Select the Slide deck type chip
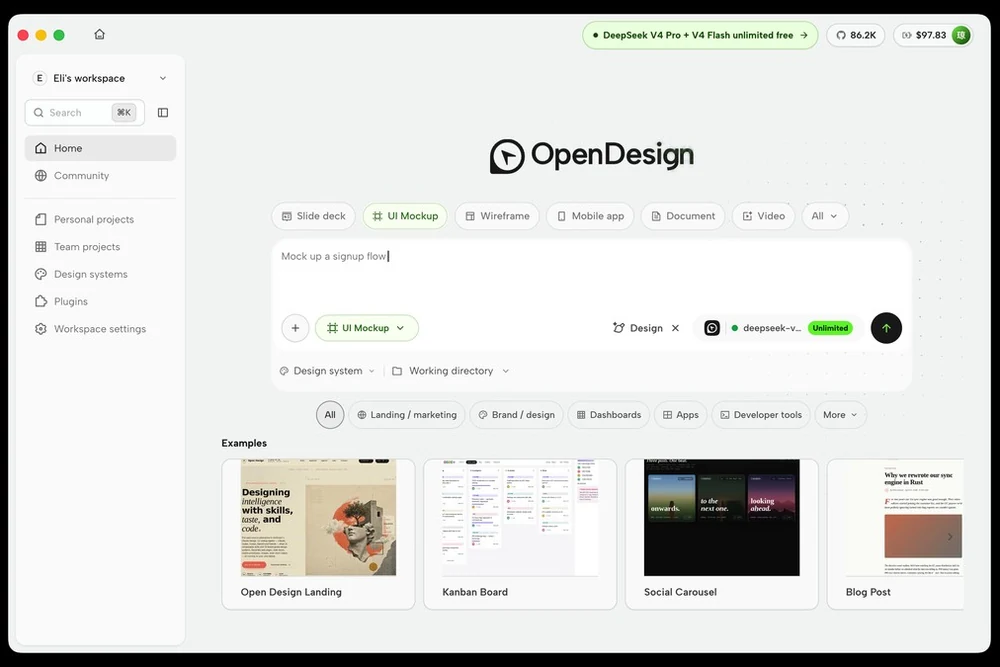Screen dimensions: 1000x667 (x=314, y=216)
